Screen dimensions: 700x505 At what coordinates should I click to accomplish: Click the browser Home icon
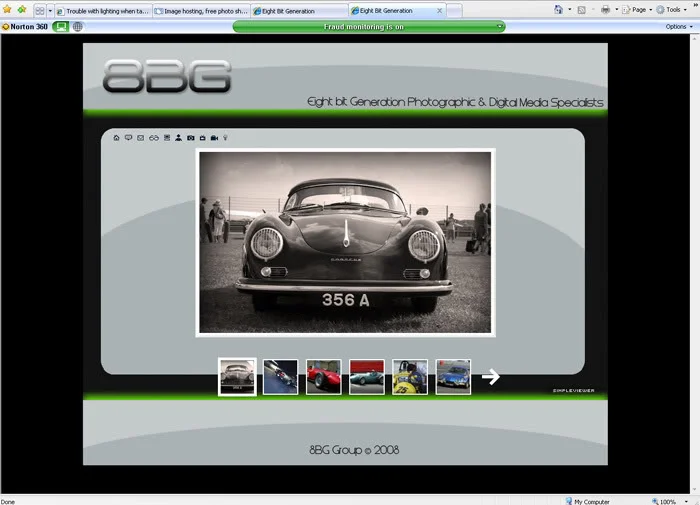pos(558,9)
